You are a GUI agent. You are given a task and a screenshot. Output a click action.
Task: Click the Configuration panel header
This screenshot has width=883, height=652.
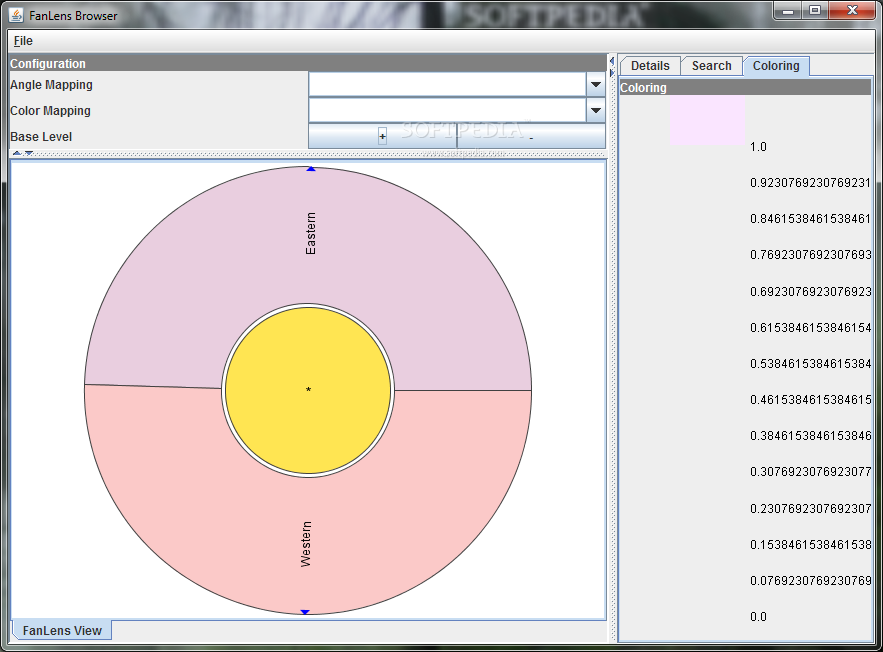click(x=307, y=64)
